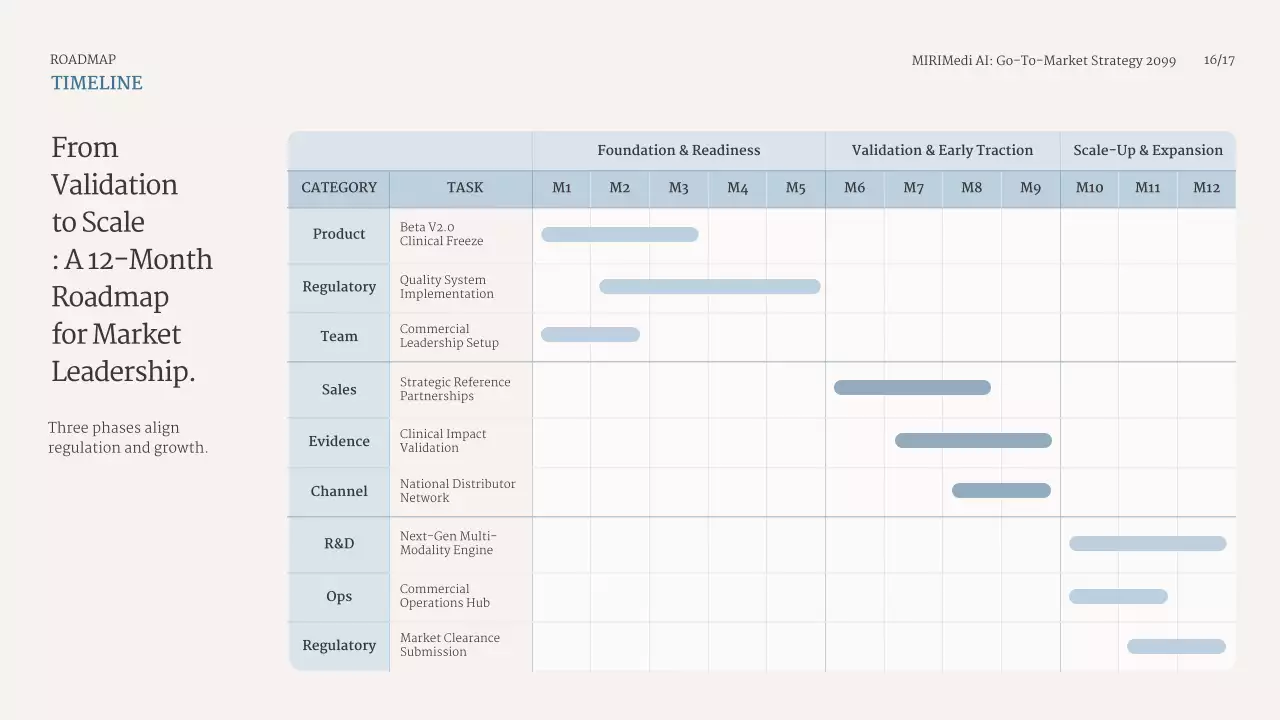1280x720 pixels.
Task: Click the Validation & Early Traction header
Action: 942,151
